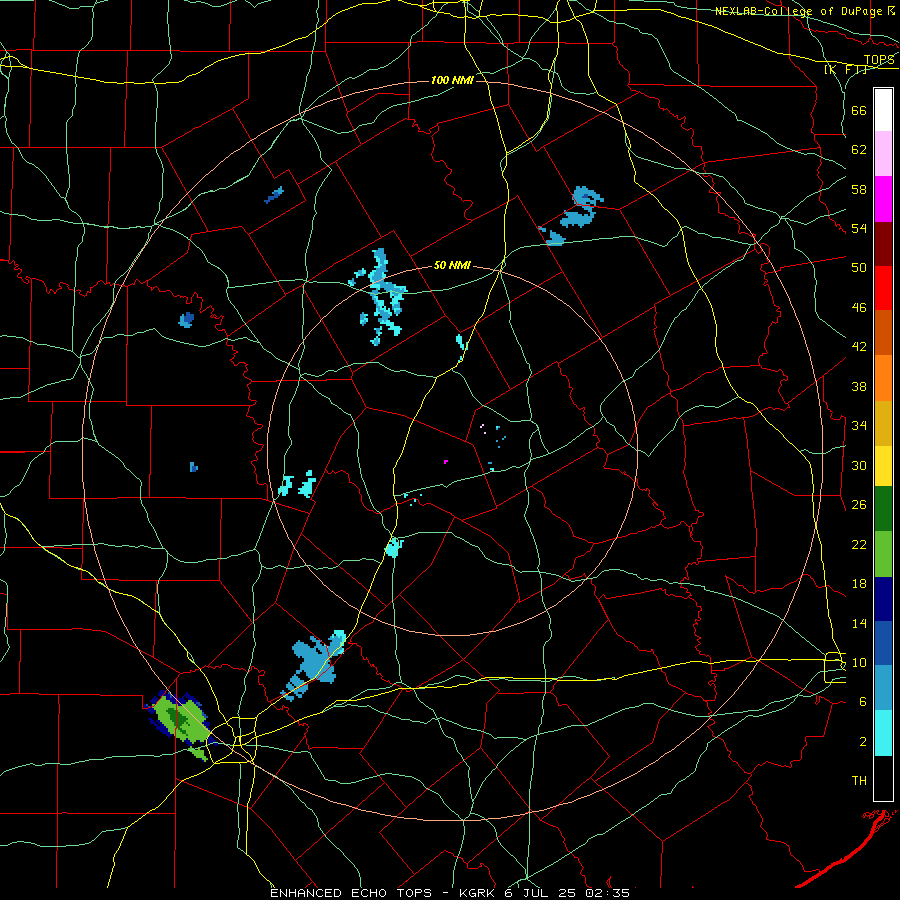Click the legend value "30"
Viewport: 900px width, 900px height.
pos(859,465)
